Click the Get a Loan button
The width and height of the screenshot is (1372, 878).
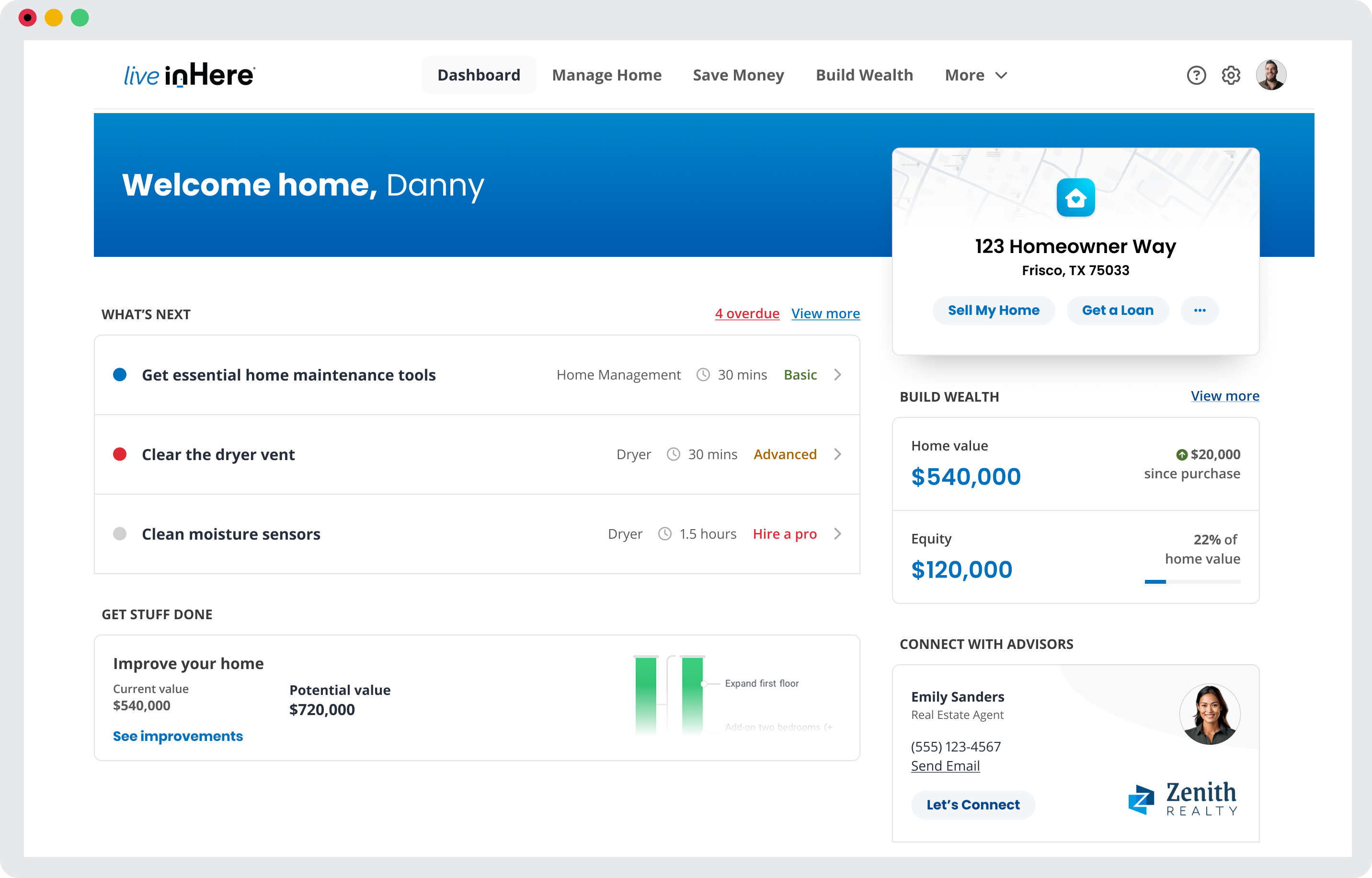click(1117, 310)
